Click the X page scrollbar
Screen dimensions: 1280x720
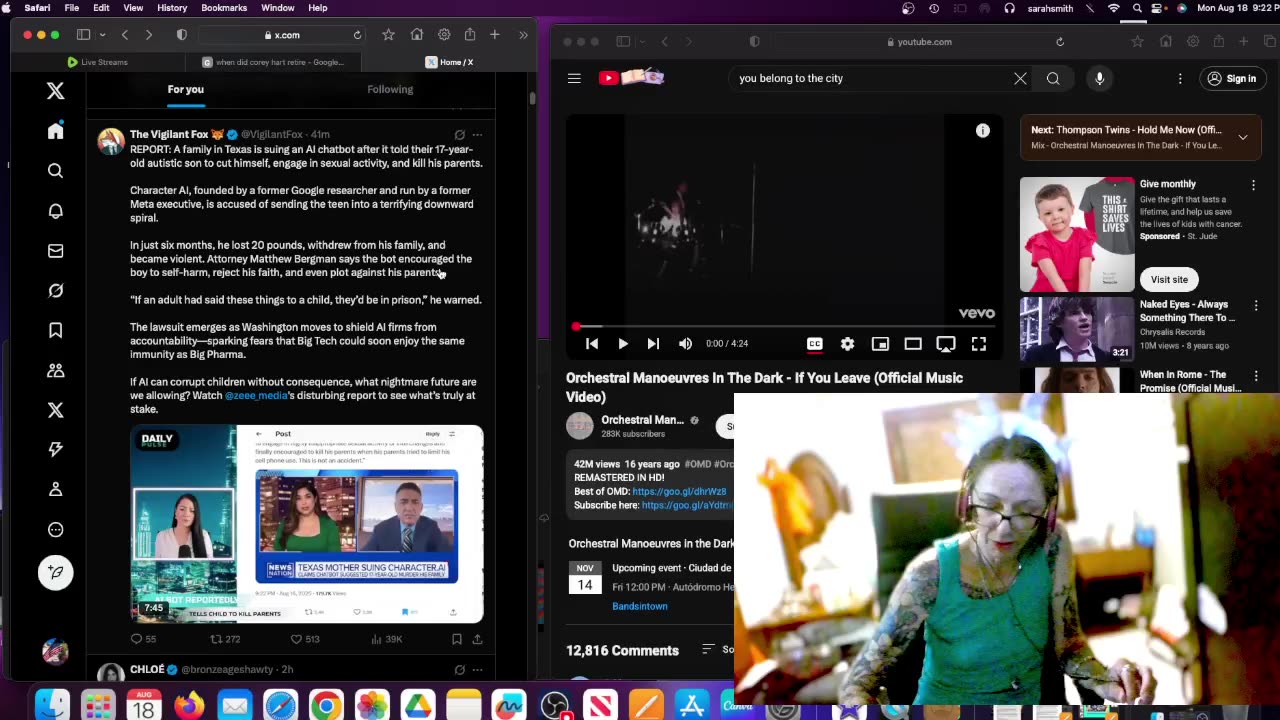tap(532, 100)
